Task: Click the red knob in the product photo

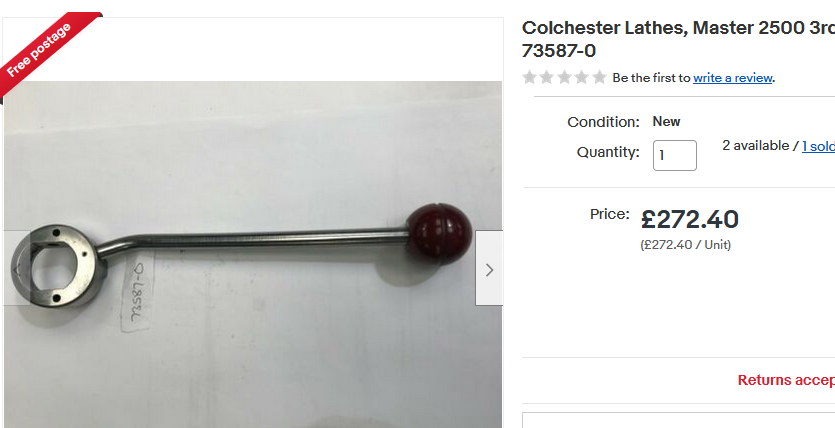Action: click(439, 234)
